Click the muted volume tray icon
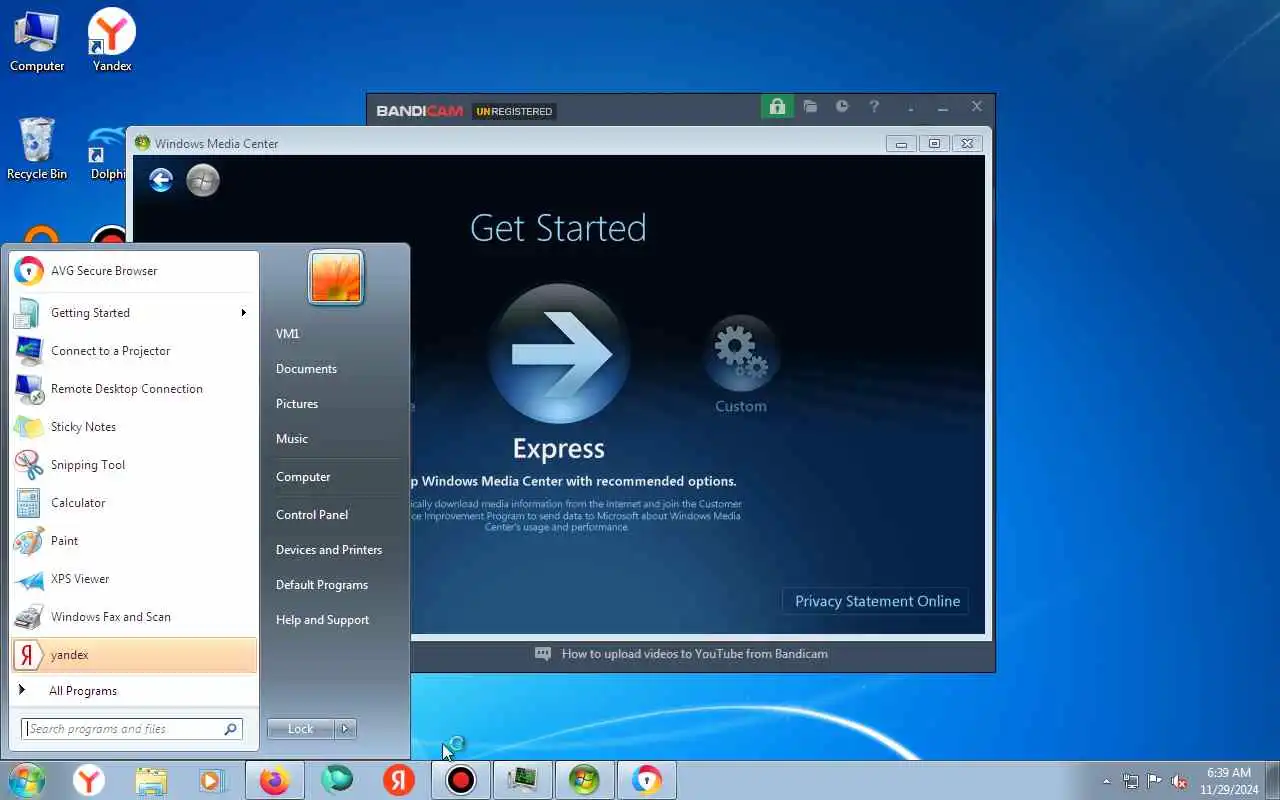Screen dimensions: 1280x800 click(1179, 781)
